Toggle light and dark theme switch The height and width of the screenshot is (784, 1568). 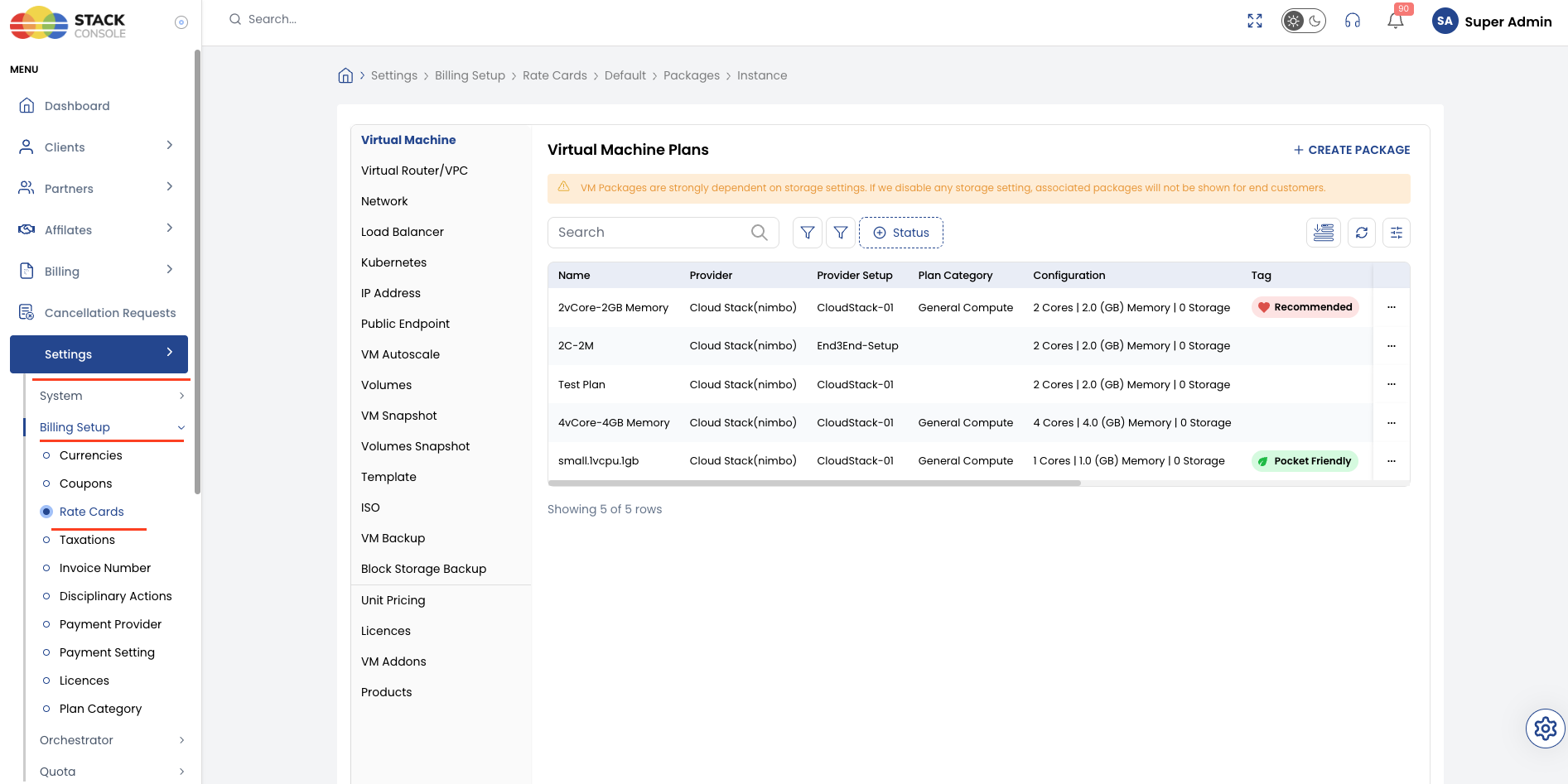point(1304,21)
